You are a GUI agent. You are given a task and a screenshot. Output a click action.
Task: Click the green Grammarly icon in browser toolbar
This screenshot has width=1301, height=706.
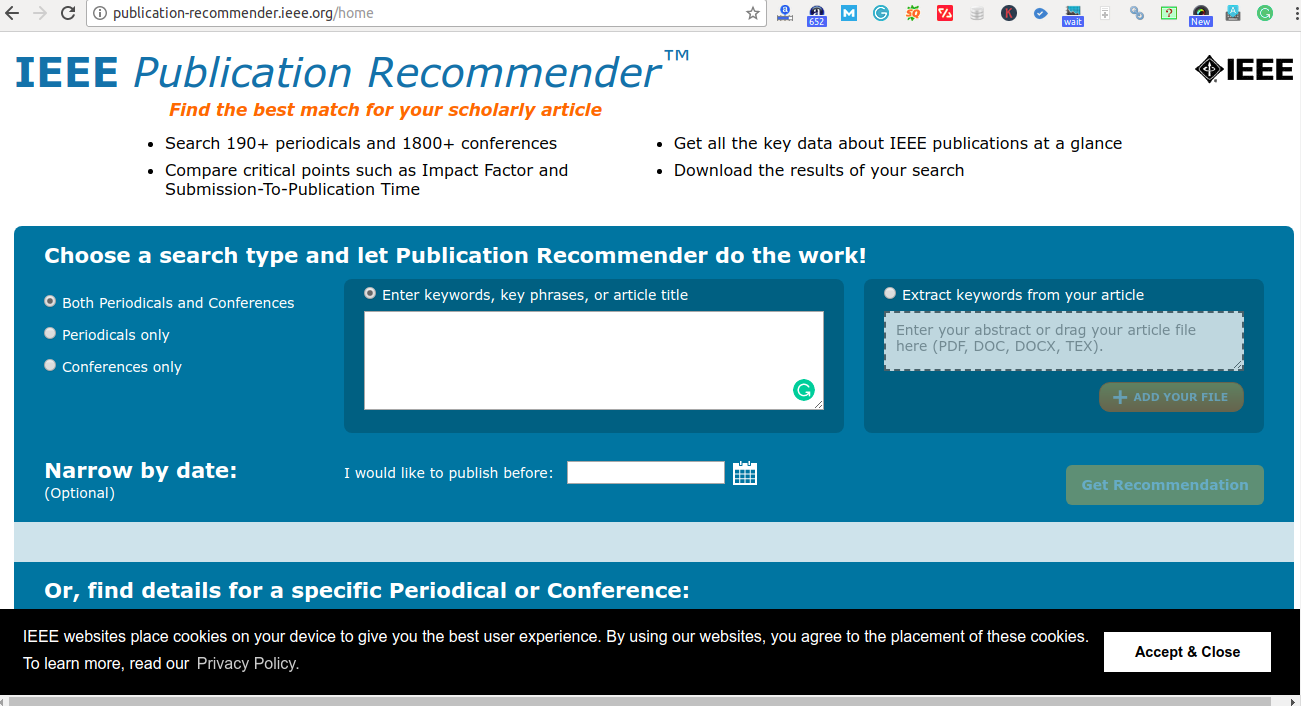1265,13
